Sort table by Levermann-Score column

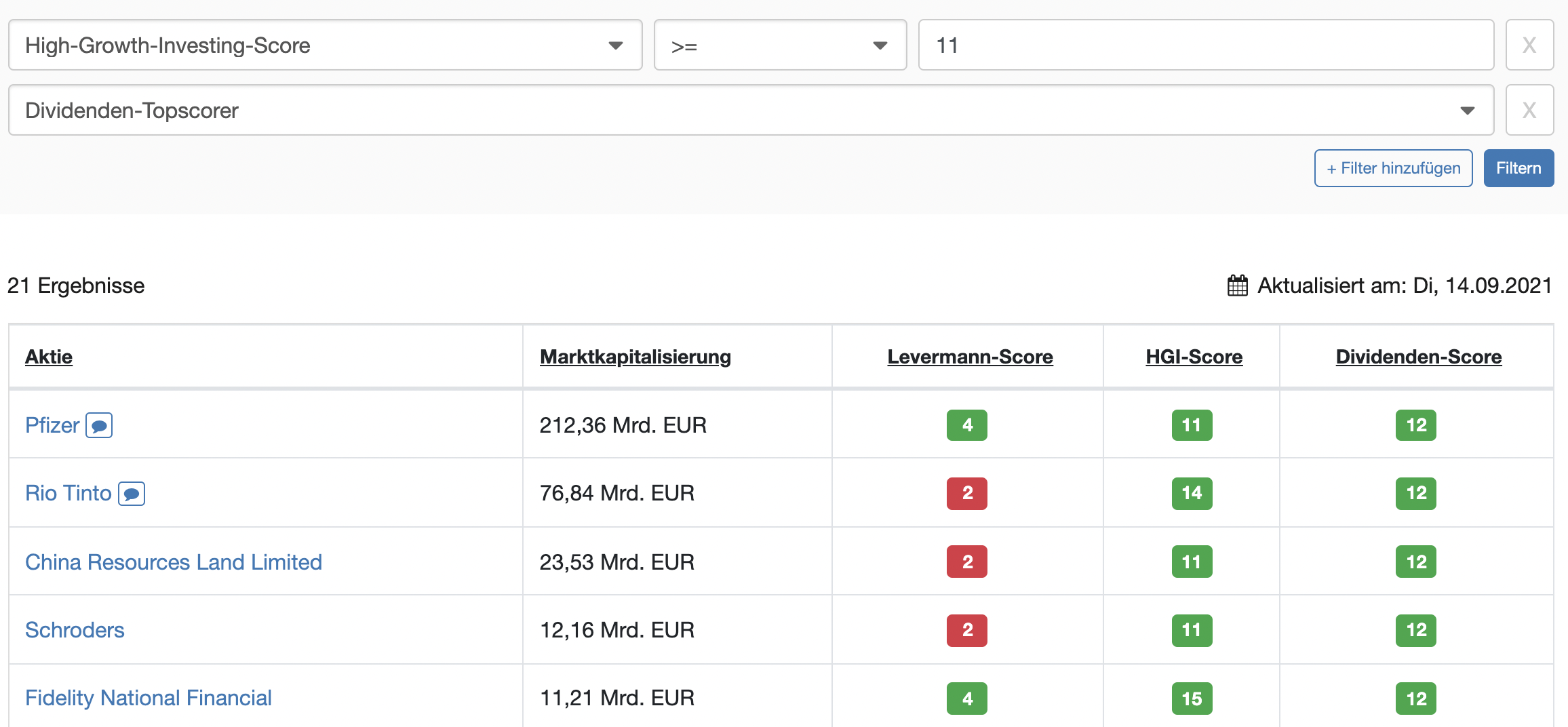pyautogui.click(x=971, y=357)
